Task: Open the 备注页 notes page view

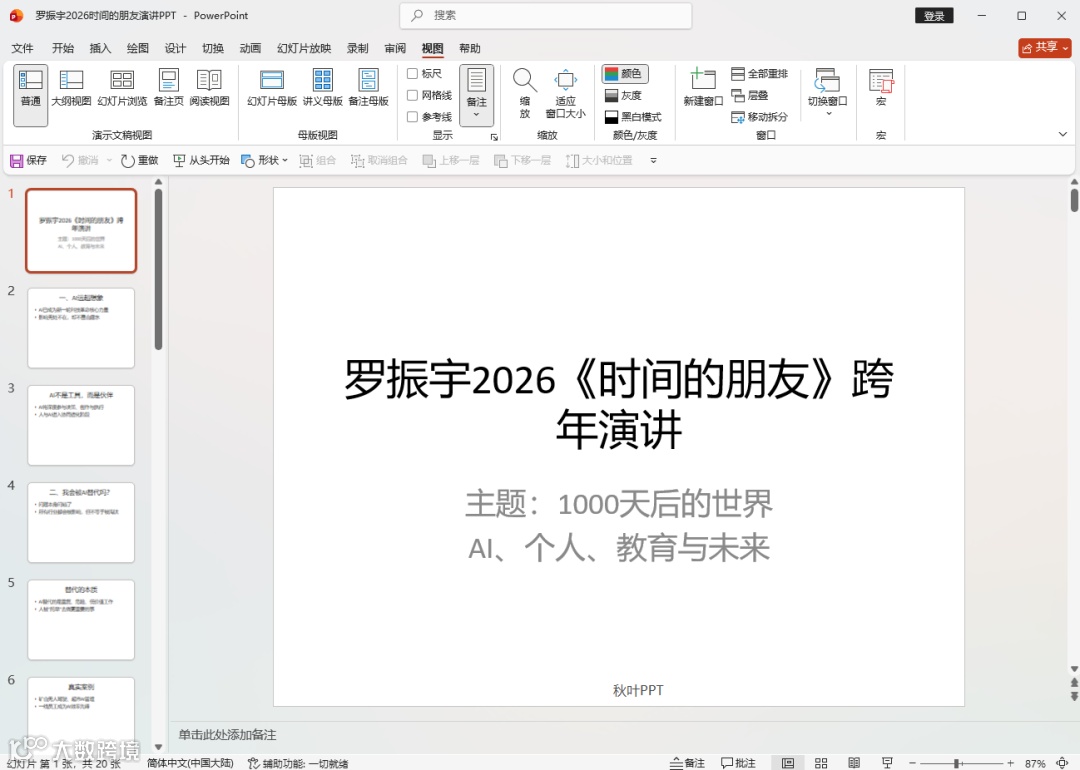Action: [169, 88]
